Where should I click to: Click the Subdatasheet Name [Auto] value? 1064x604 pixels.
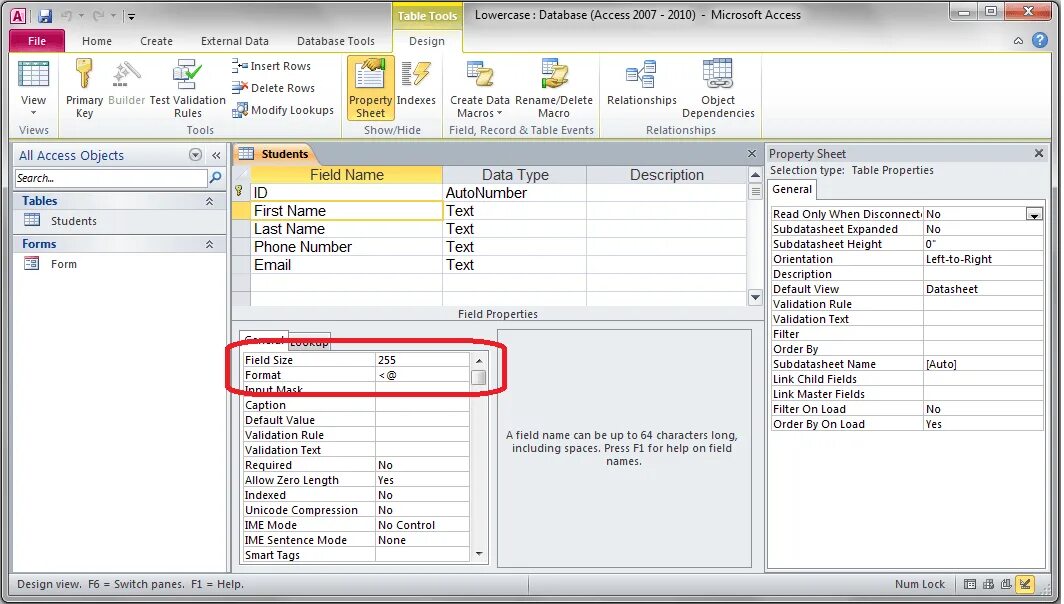pyautogui.click(x=983, y=364)
